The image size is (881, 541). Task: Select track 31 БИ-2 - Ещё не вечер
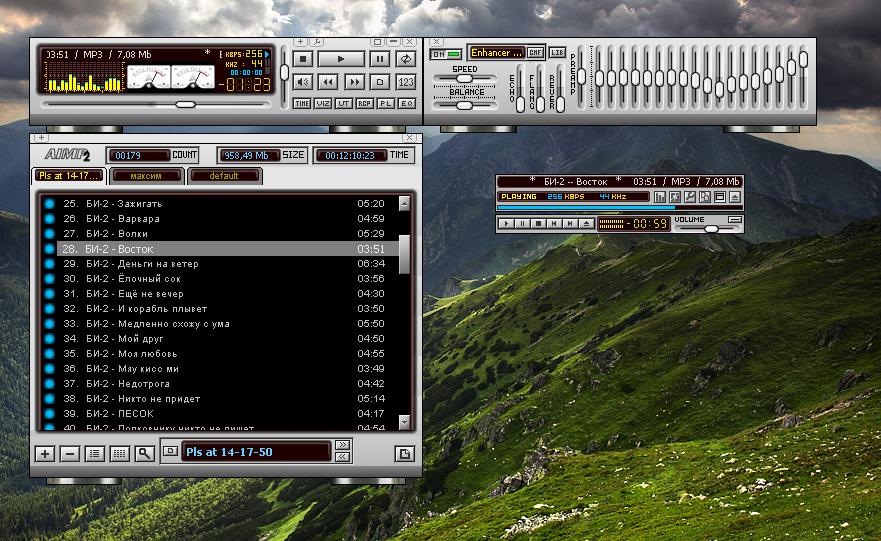(x=200, y=294)
